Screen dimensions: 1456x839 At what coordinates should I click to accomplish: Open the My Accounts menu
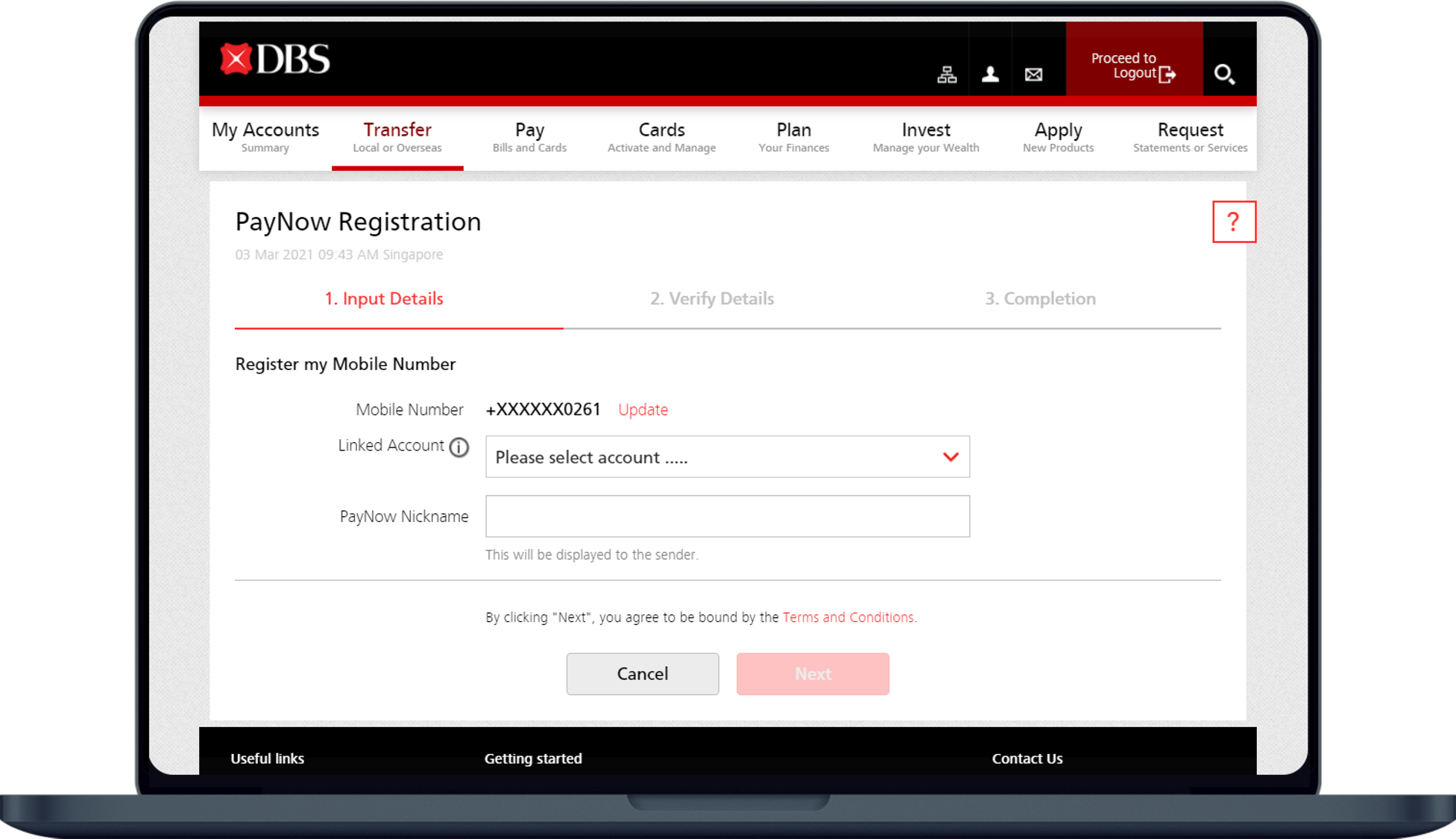[265, 137]
